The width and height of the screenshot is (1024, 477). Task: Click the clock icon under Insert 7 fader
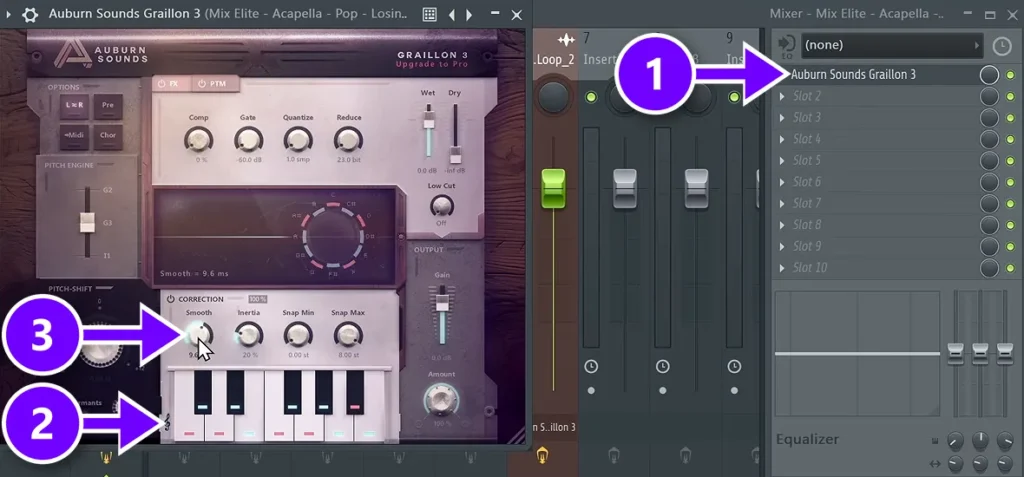click(x=591, y=366)
